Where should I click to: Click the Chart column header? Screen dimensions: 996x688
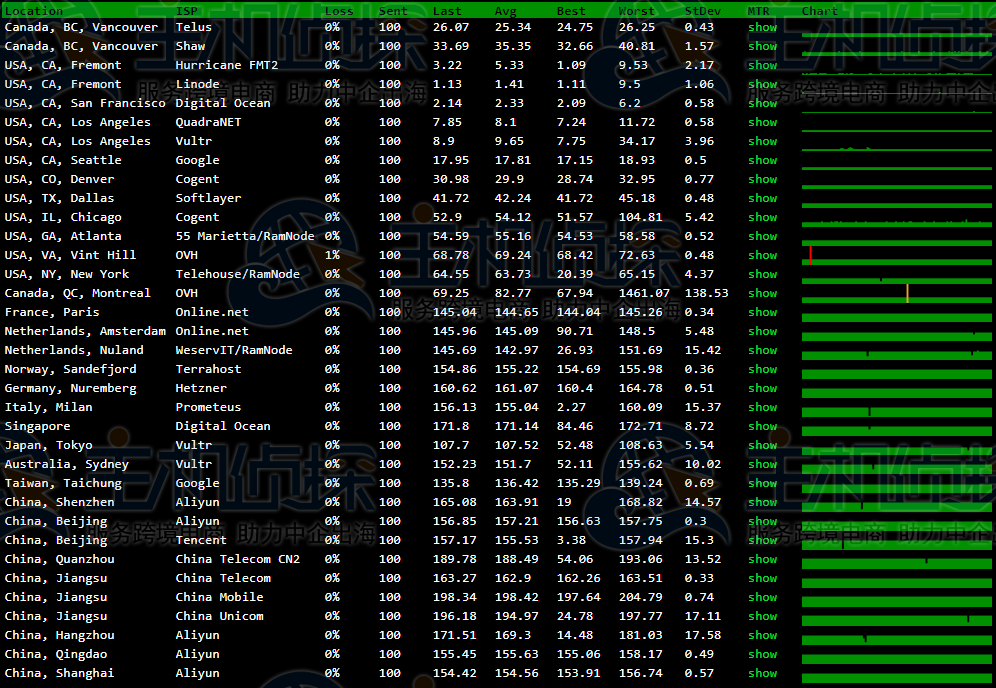[819, 11]
